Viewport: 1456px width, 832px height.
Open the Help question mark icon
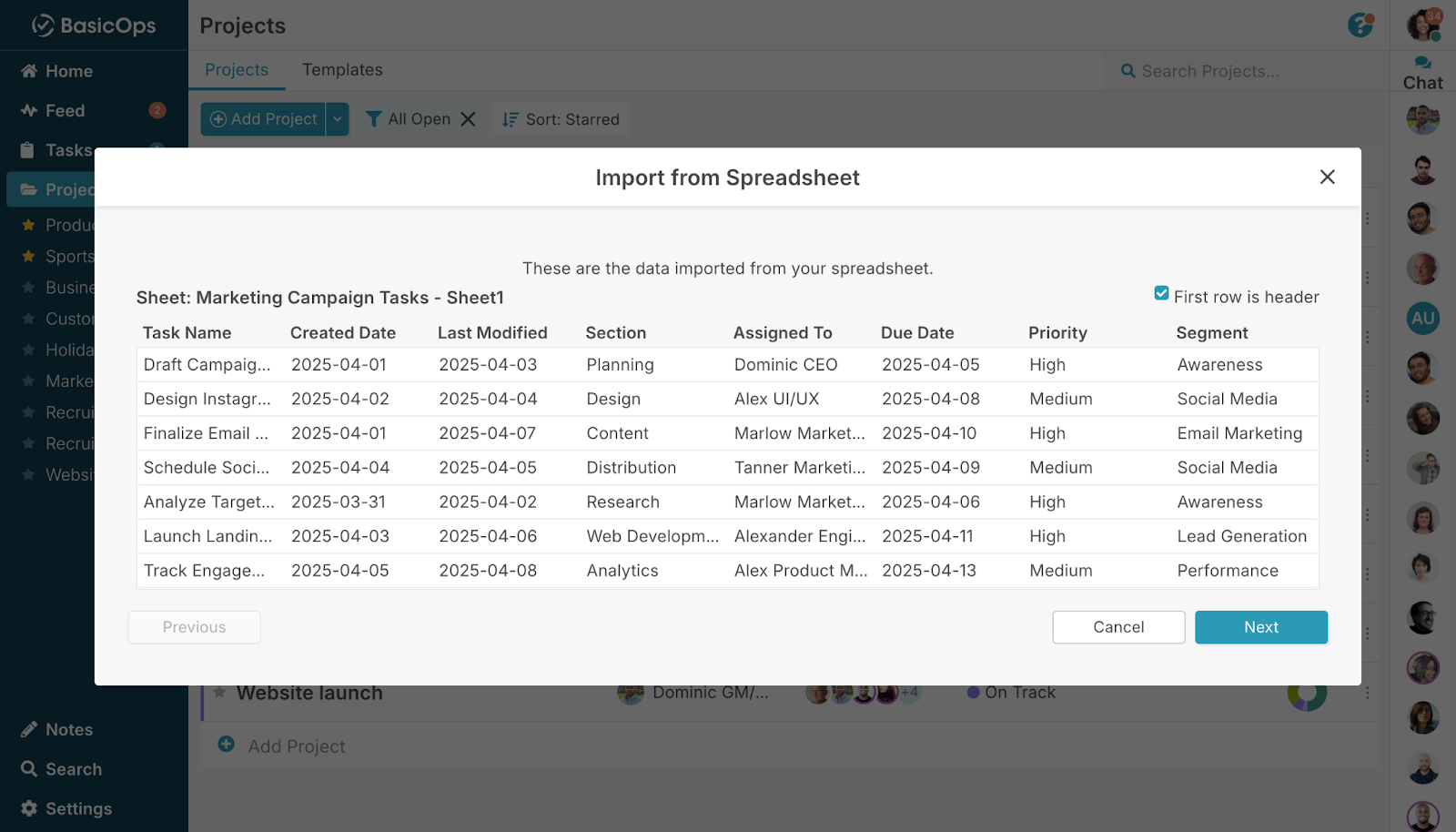[1360, 26]
